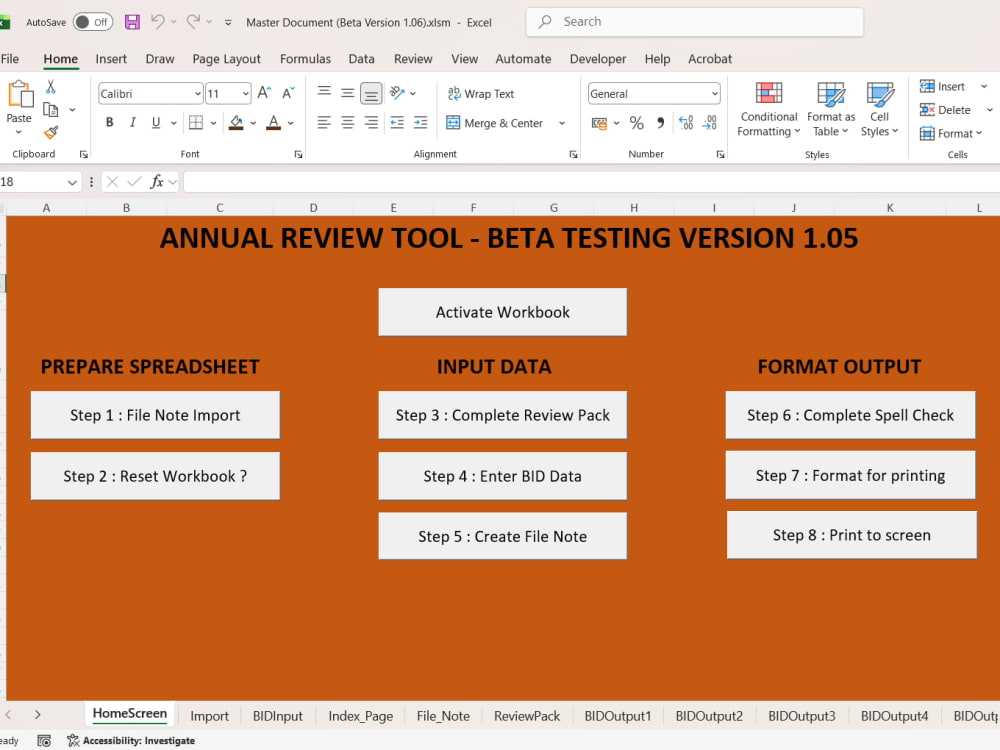Viewport: 1000px width, 750px height.
Task: Select column E header
Action: [x=393, y=207]
